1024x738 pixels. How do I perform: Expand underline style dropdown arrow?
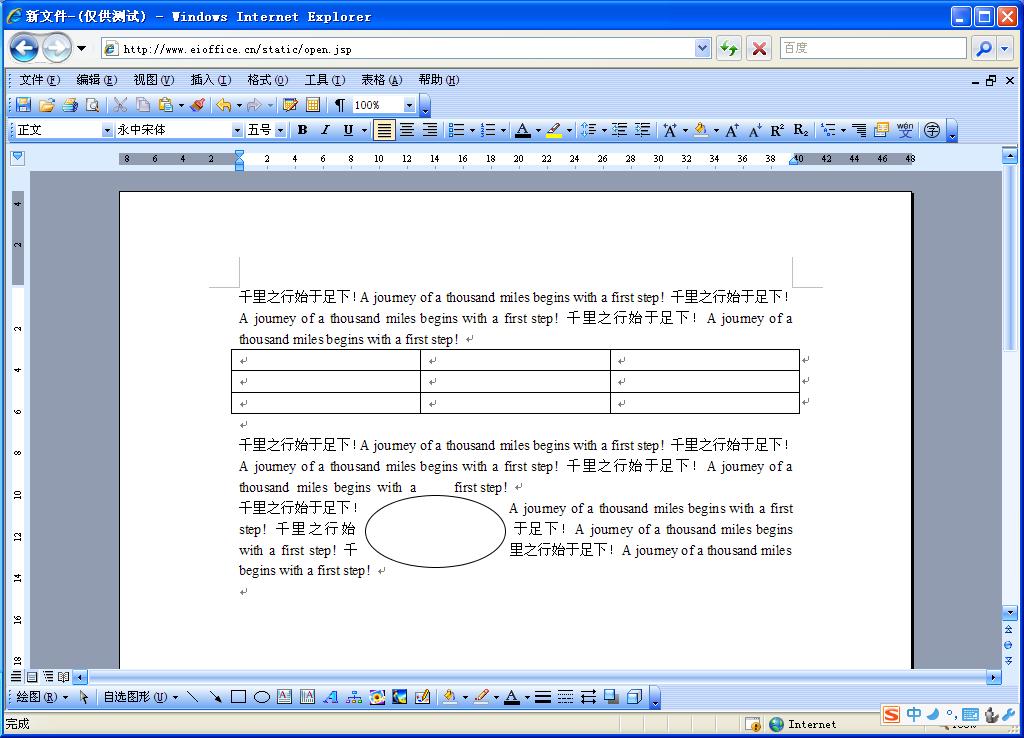click(364, 130)
